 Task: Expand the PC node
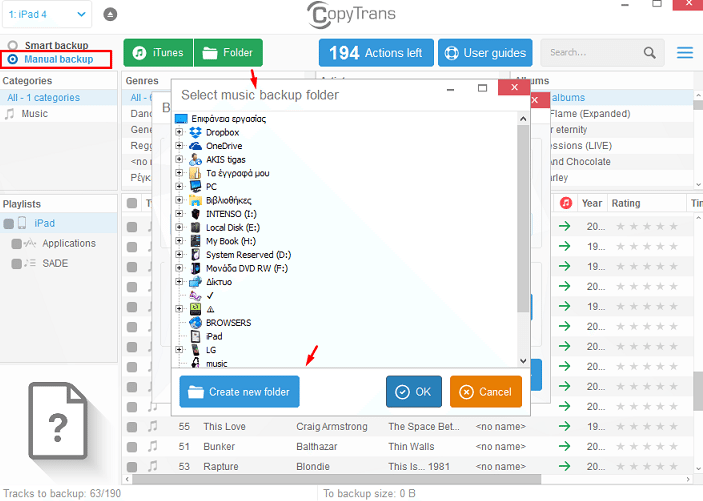coord(179,186)
